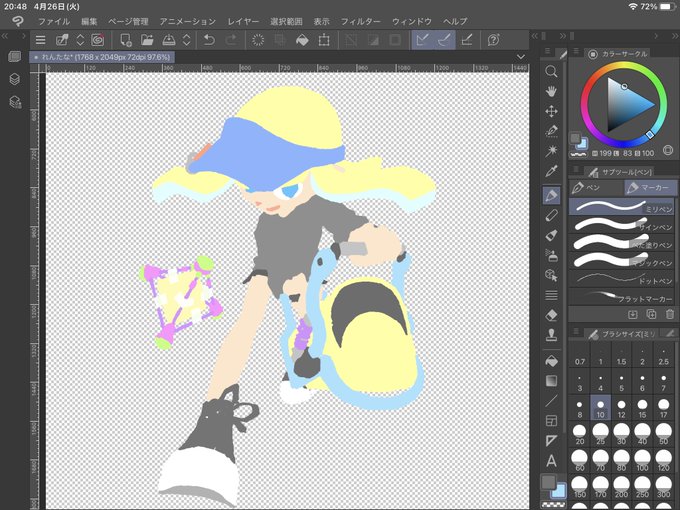Click the New document icon
This screenshot has width=680, height=510.
pyautogui.click(x=126, y=40)
